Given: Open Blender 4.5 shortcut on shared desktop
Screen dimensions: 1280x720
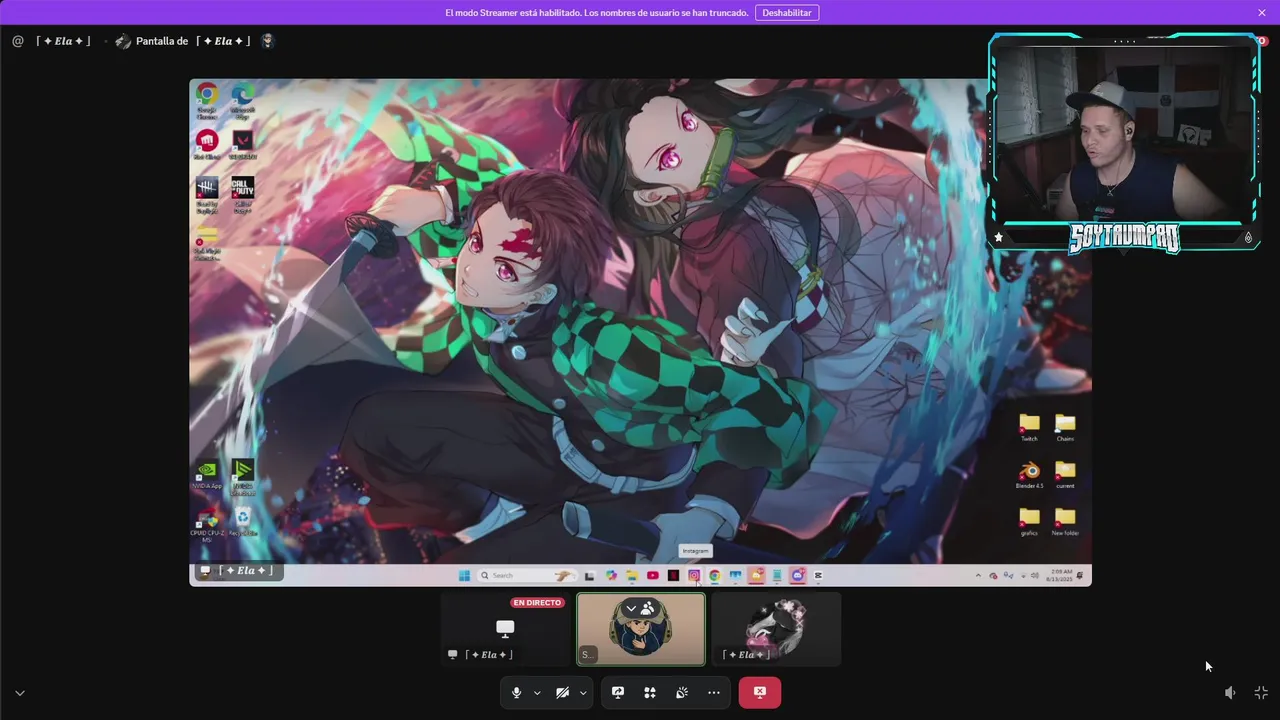Looking at the screenshot, I should click(x=1029, y=475).
